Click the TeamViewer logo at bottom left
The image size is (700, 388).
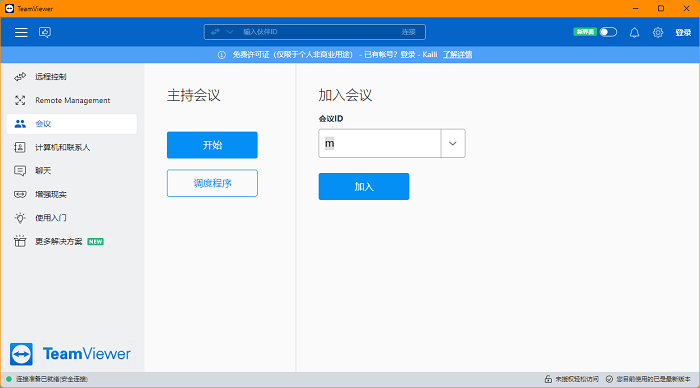(71, 354)
